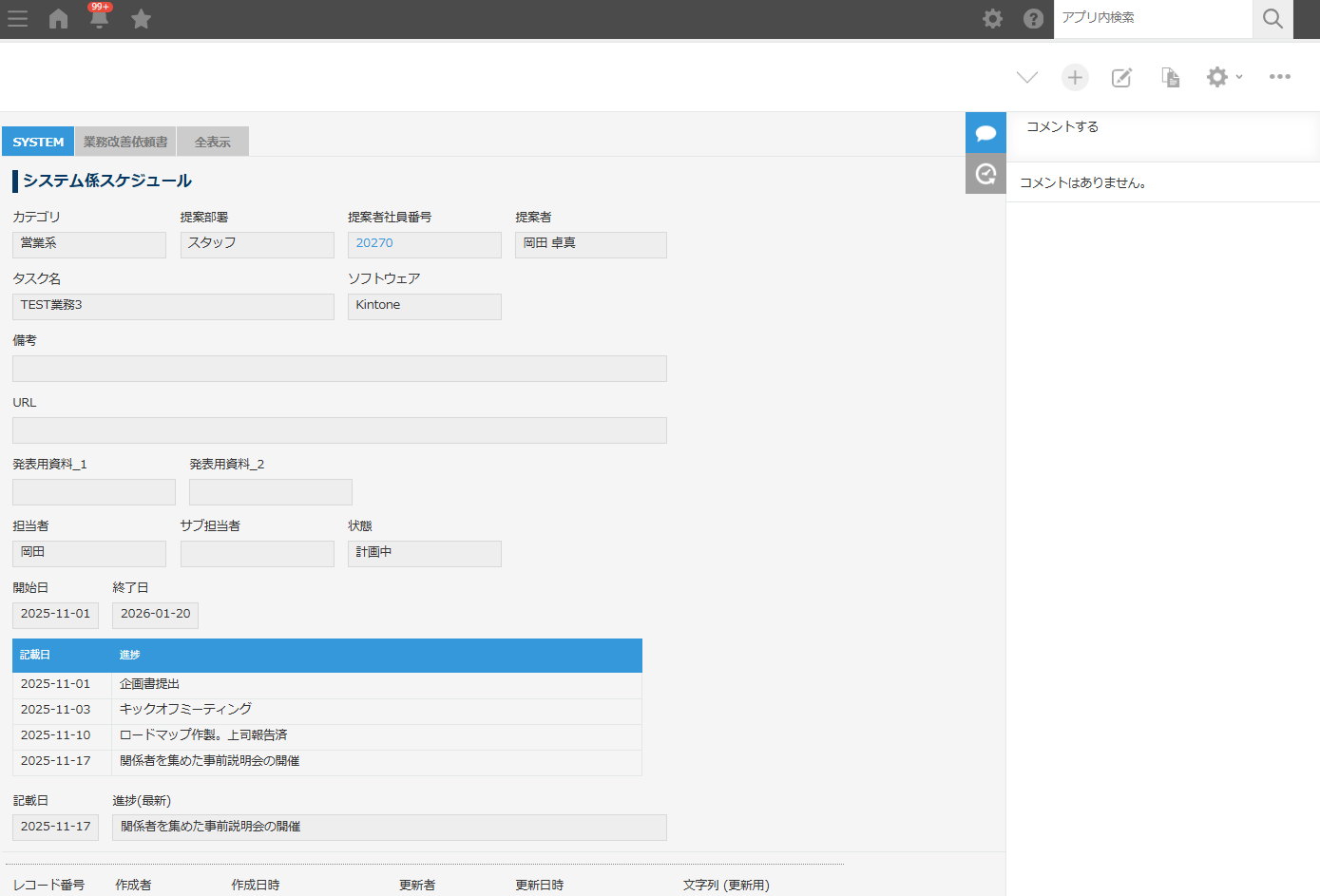Open the help question mark menu

[1033, 19]
